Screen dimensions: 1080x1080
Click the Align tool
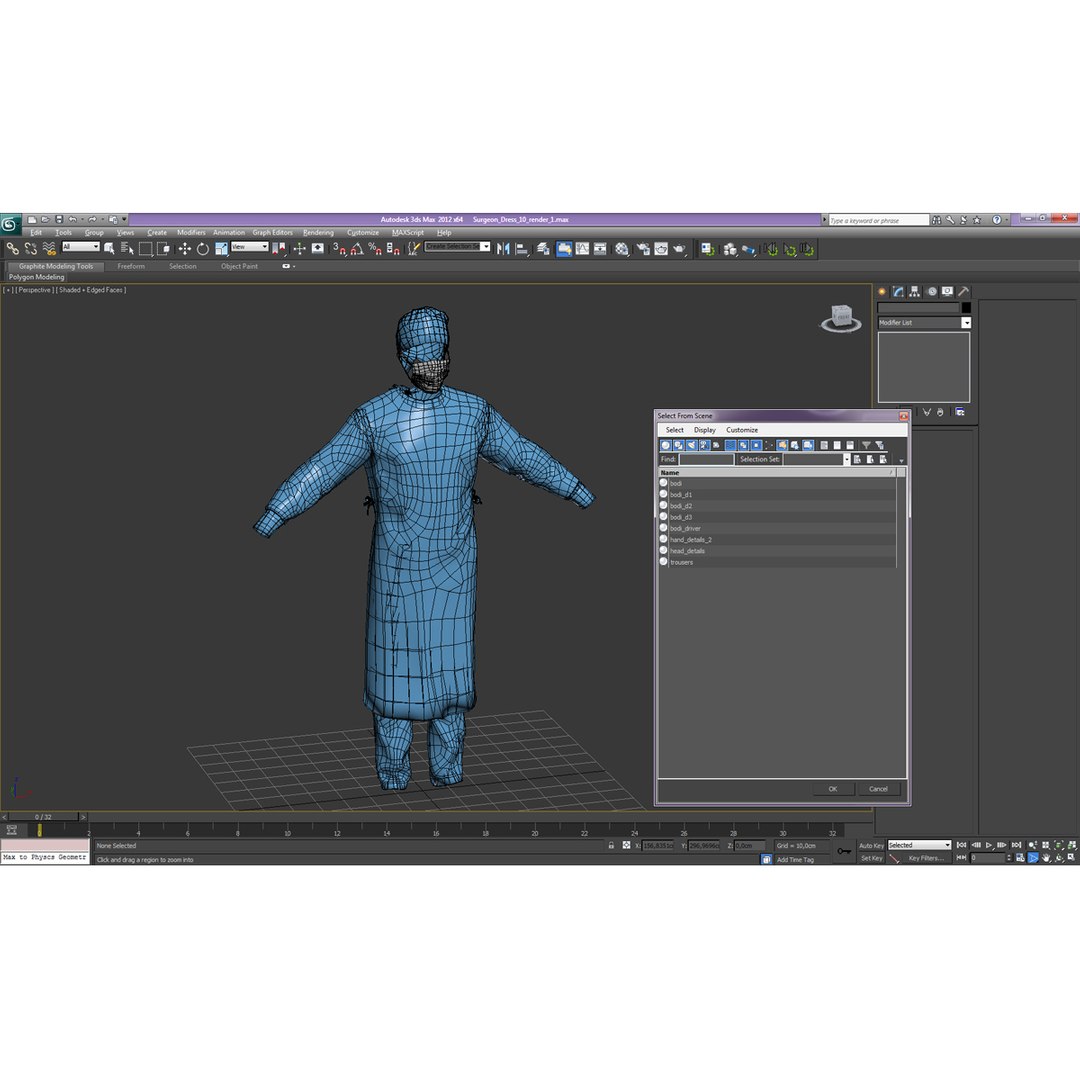[x=522, y=249]
